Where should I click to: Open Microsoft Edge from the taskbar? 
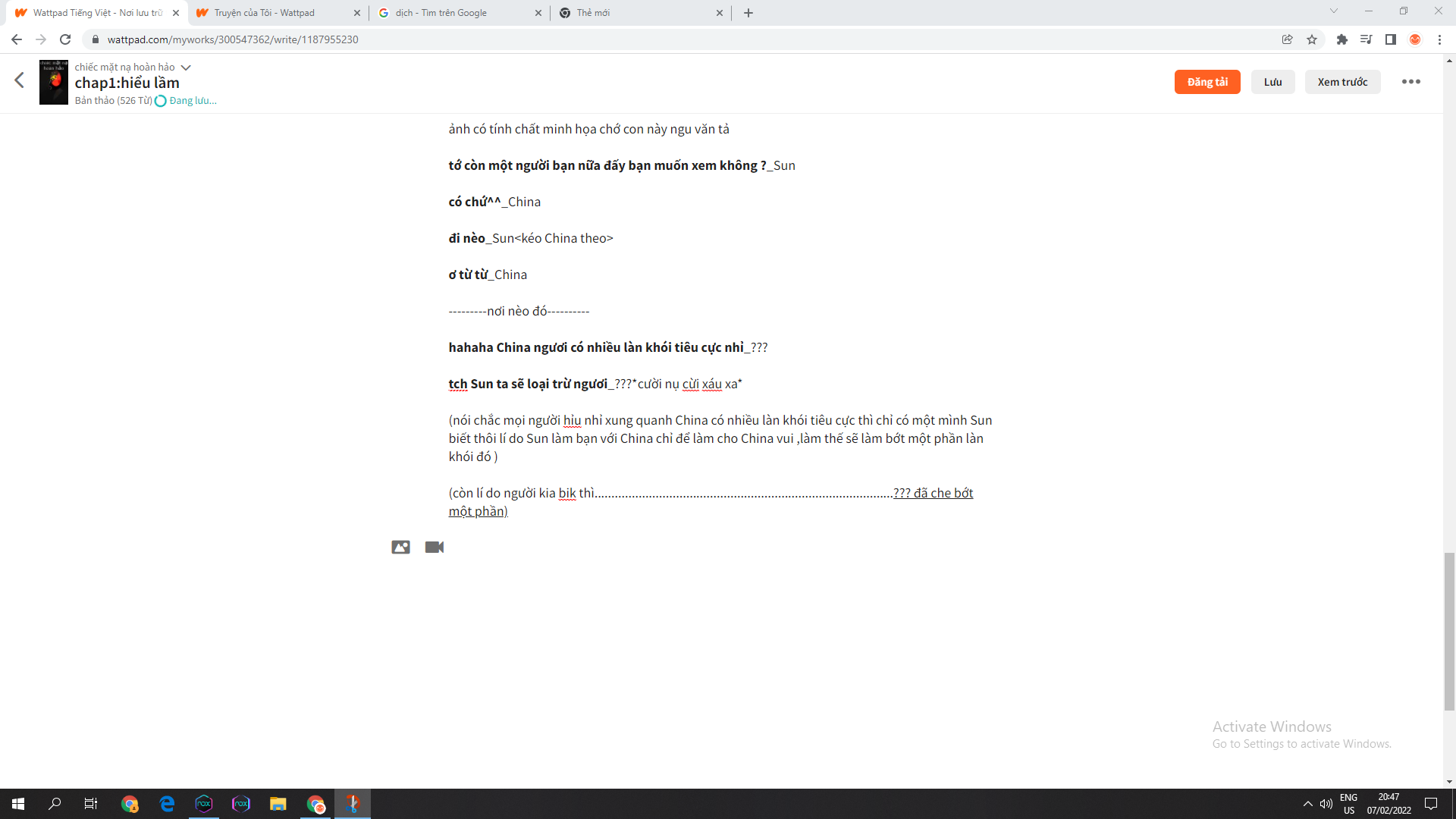tap(167, 804)
